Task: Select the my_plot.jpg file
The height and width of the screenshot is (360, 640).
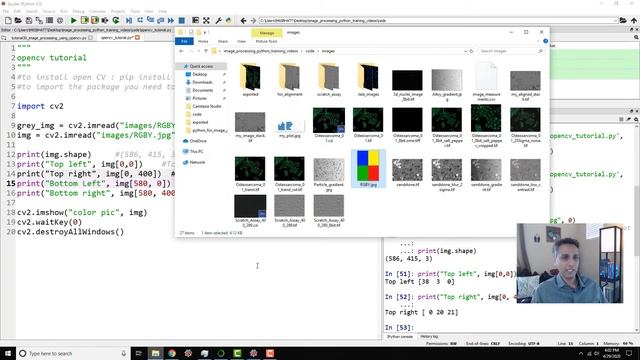Action: [x=290, y=127]
